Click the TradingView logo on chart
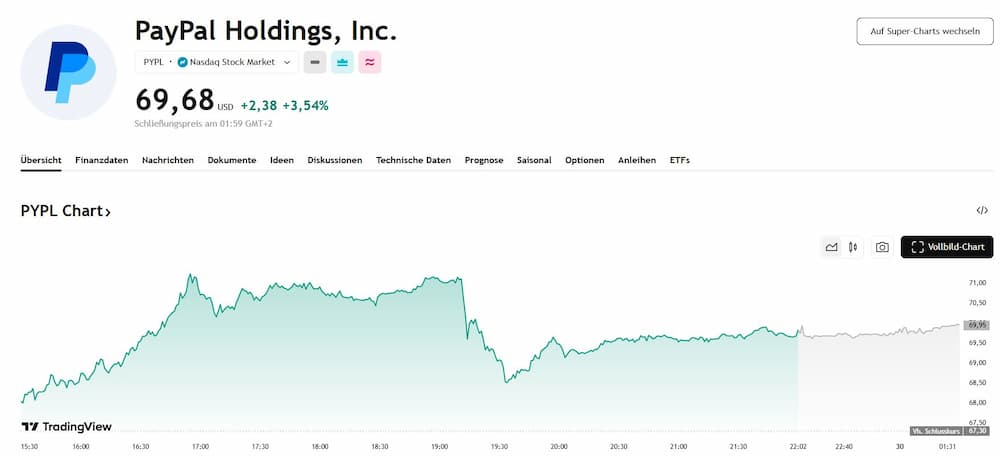The width and height of the screenshot is (1000, 457). pos(67,426)
